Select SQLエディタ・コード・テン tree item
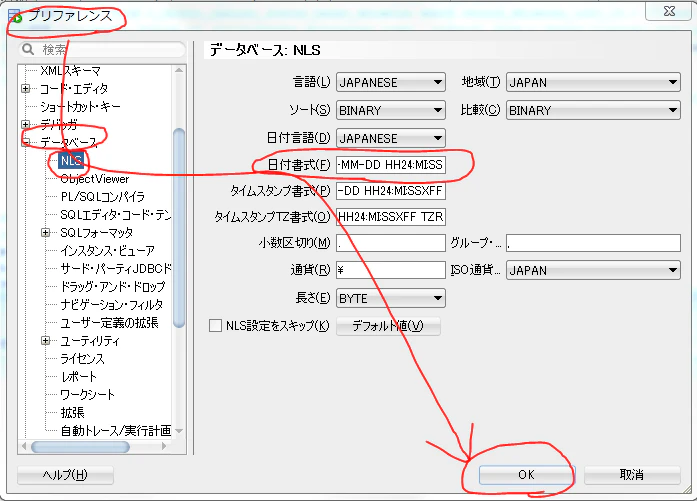The height and width of the screenshot is (501, 697). [116, 215]
